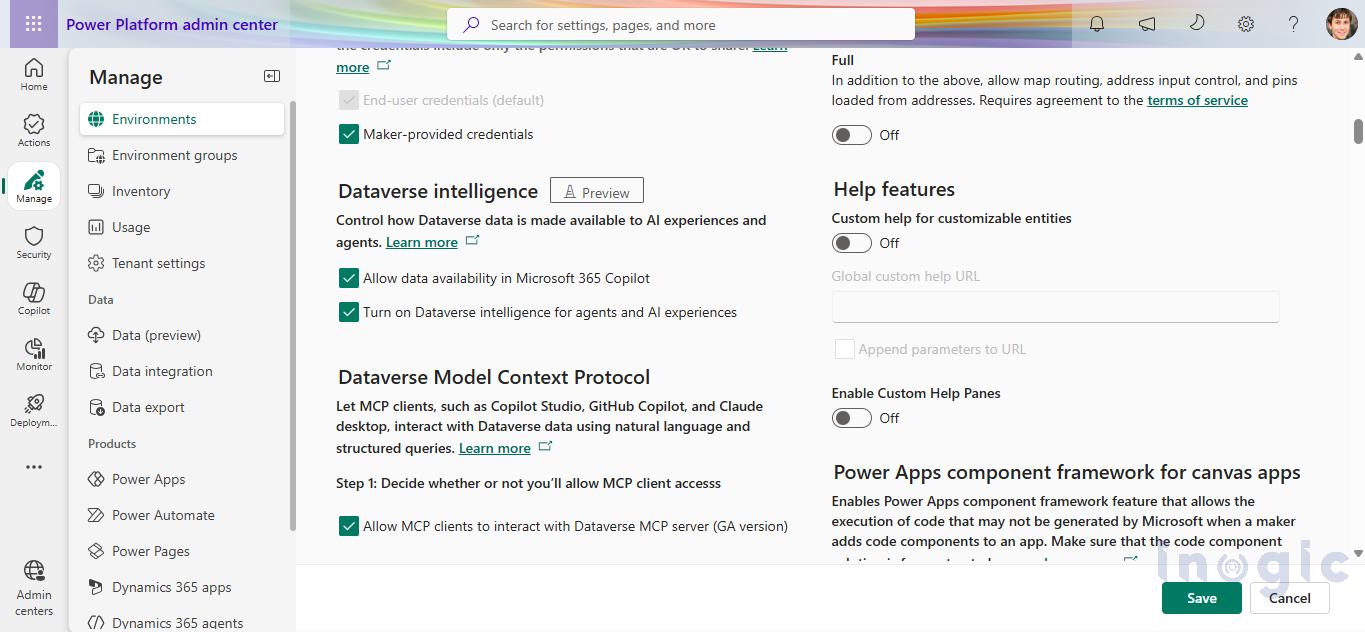Click the Preview badge button
This screenshot has height=632, width=1365.
(597, 191)
